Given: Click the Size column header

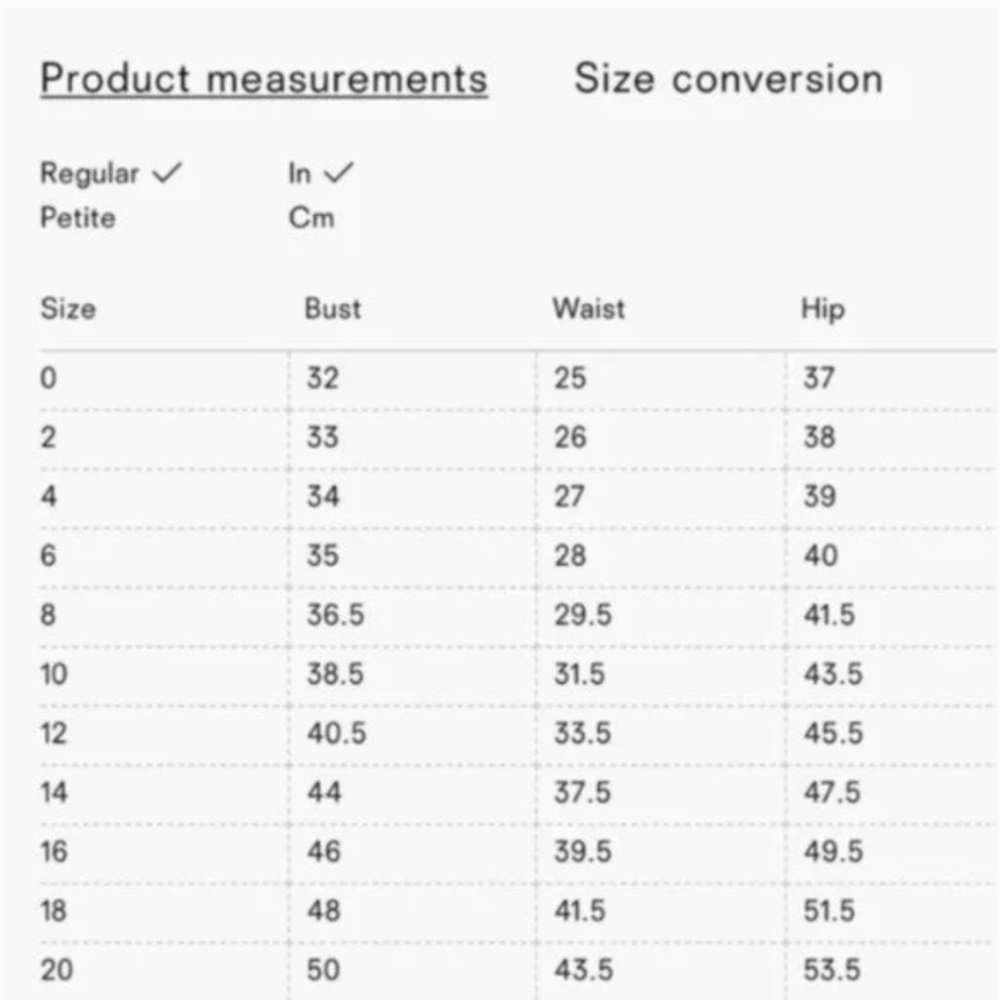Looking at the screenshot, I should tap(68, 308).
